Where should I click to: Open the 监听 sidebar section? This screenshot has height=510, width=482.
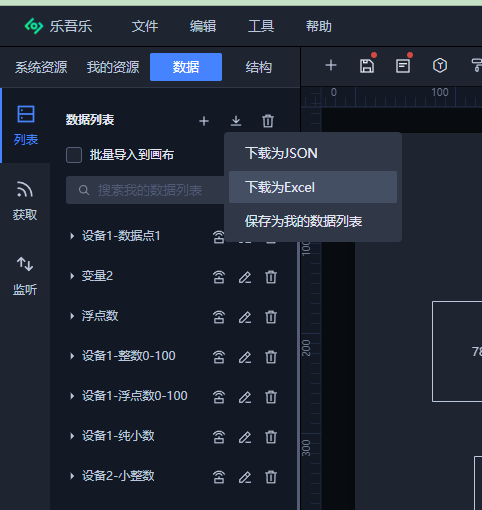point(25,276)
